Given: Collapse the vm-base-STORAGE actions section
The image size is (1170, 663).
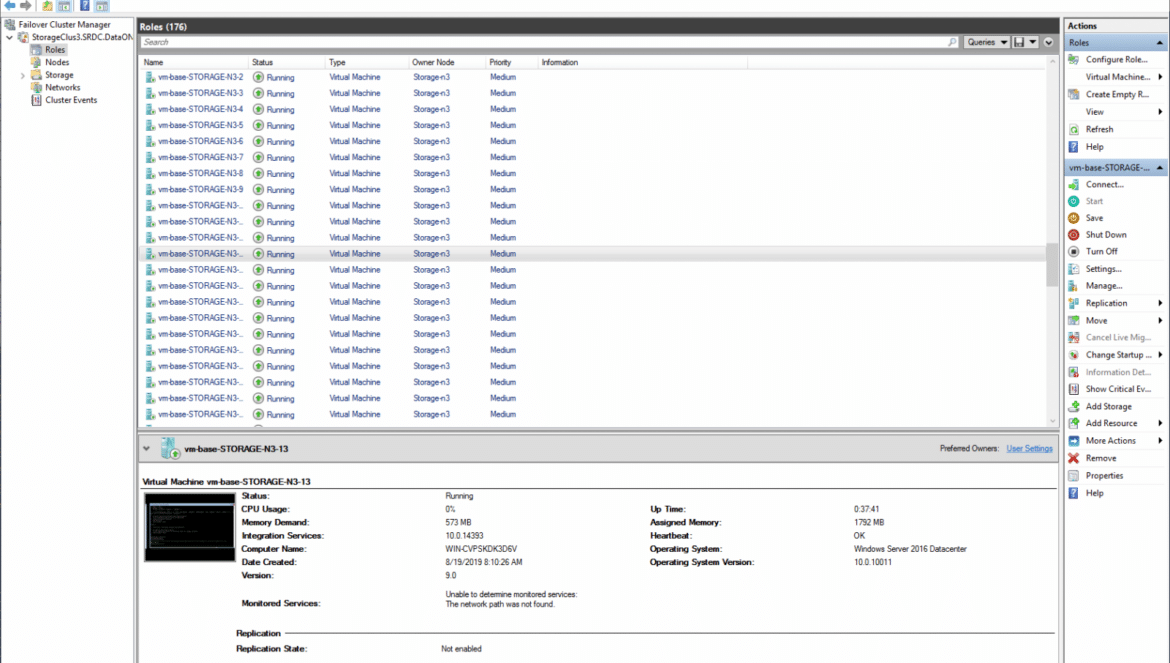Looking at the screenshot, I should pyautogui.click(x=1160, y=169).
